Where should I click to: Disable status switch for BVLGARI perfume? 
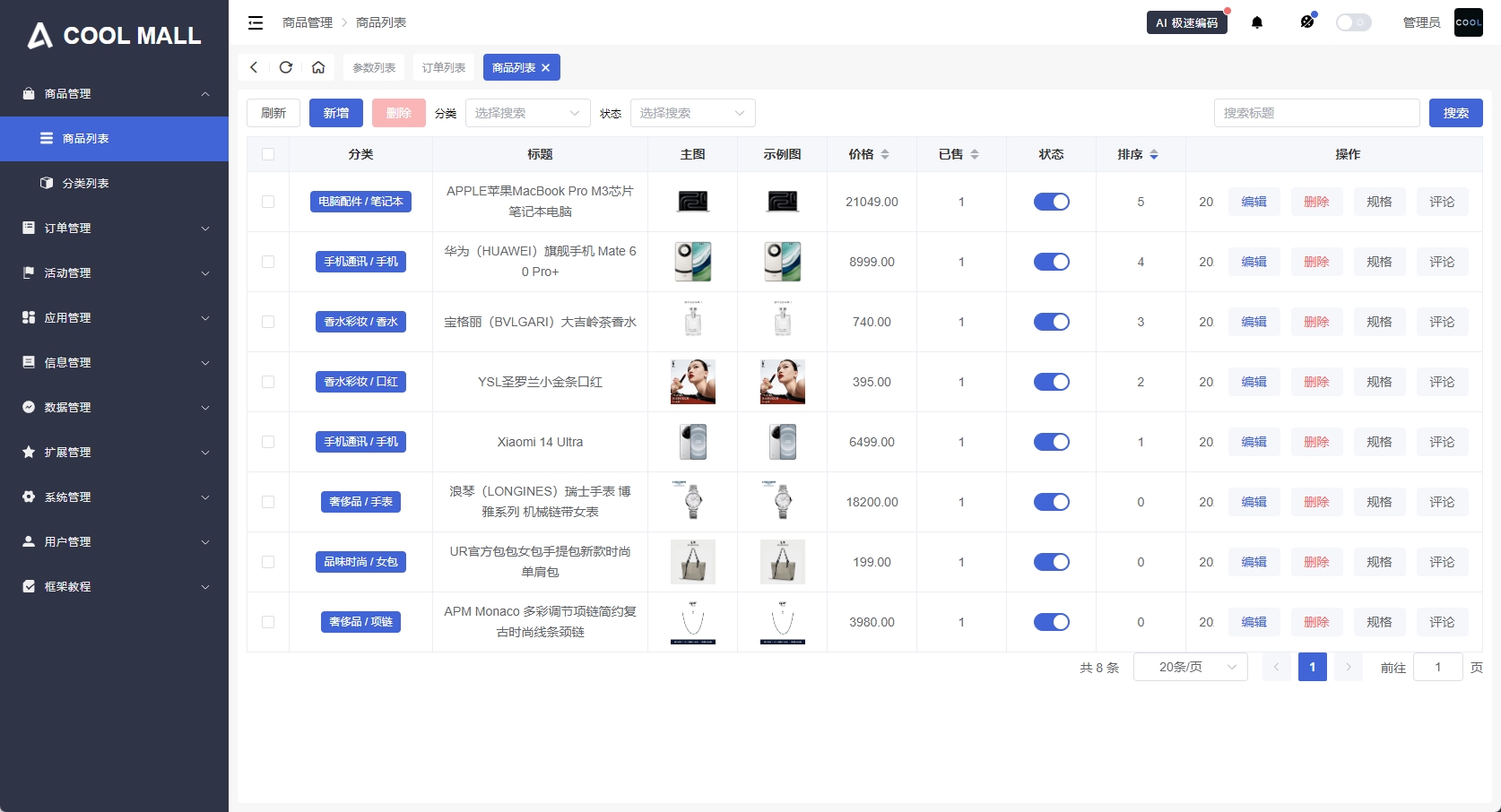(x=1052, y=322)
